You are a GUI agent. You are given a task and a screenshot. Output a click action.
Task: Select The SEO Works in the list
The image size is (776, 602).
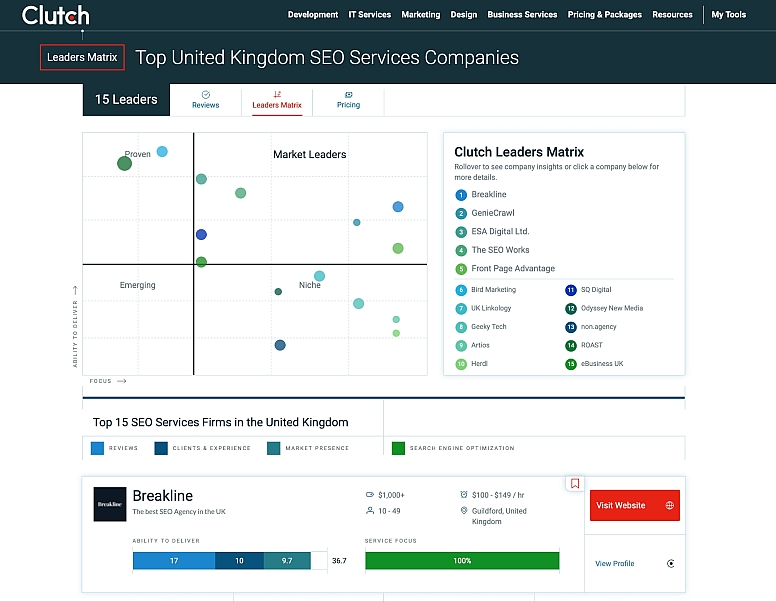[x=500, y=250]
